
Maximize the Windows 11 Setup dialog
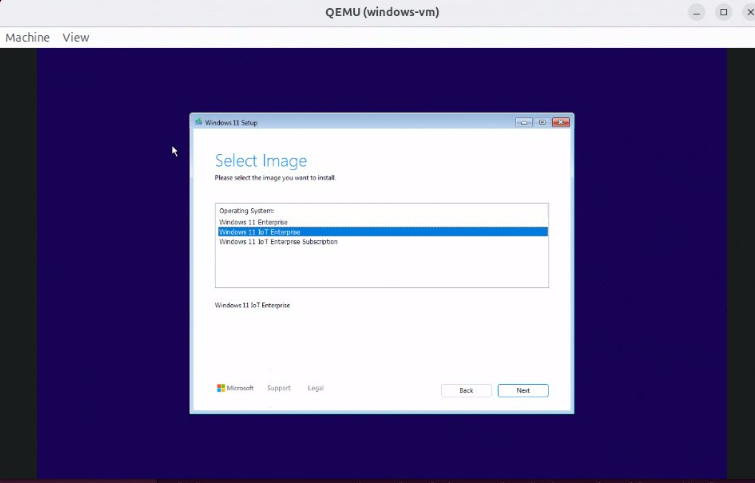pyautogui.click(x=542, y=122)
